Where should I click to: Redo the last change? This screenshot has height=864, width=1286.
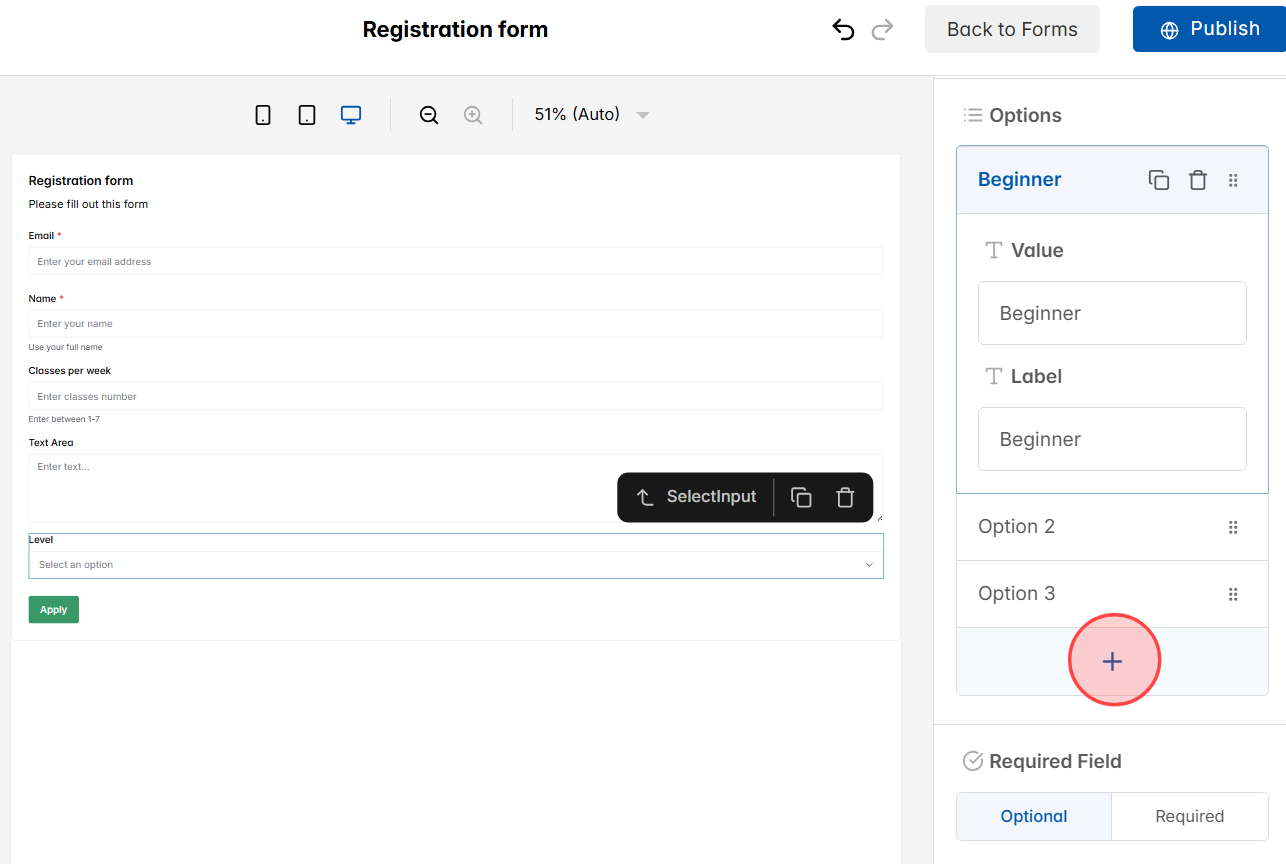882,29
